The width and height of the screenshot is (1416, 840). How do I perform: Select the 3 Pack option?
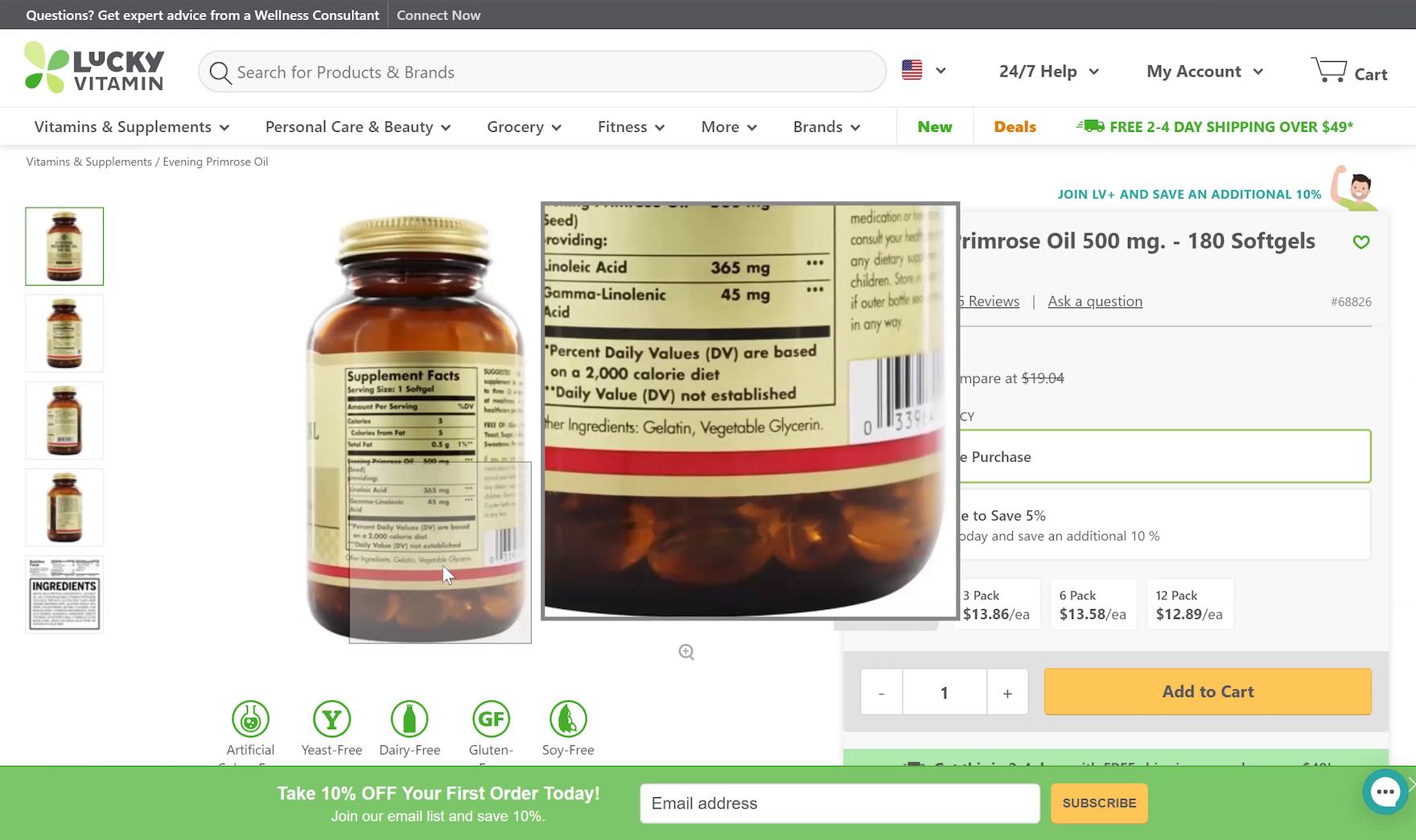click(996, 604)
